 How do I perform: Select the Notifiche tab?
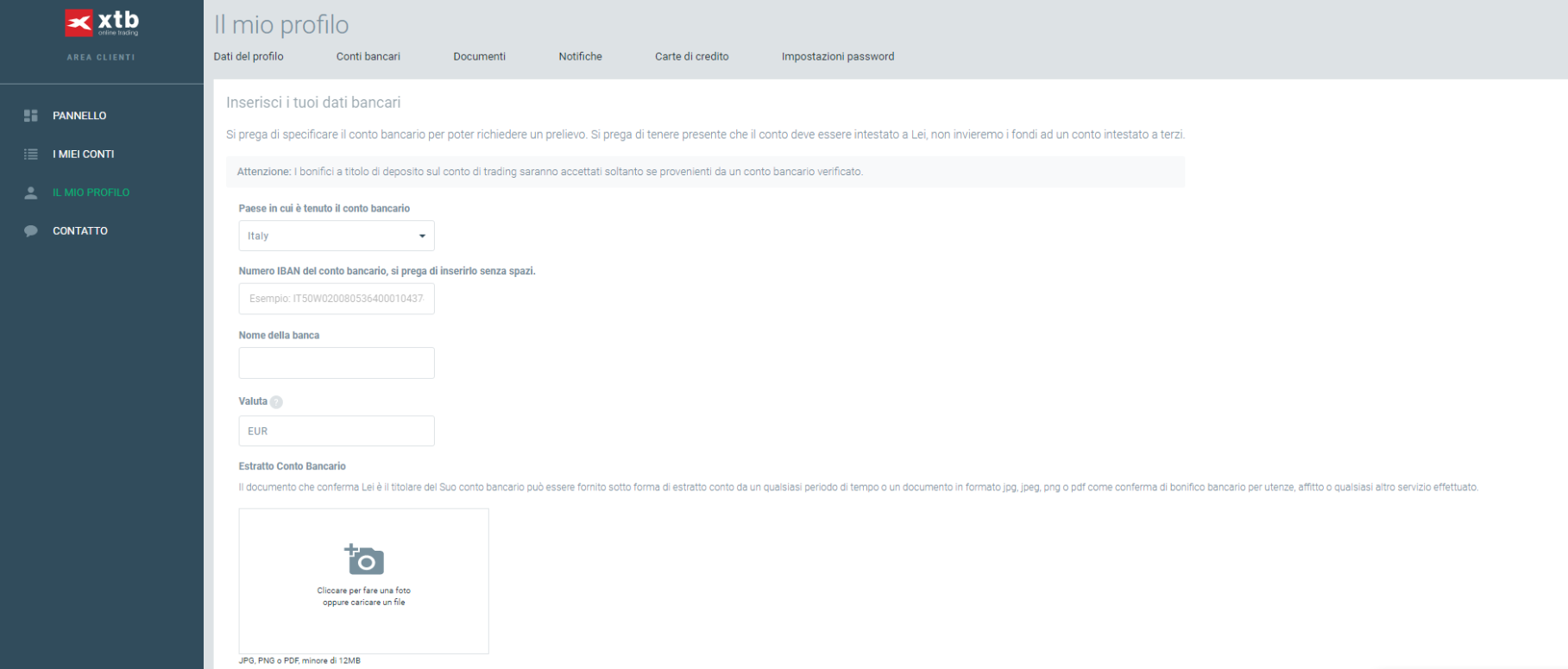coord(580,57)
